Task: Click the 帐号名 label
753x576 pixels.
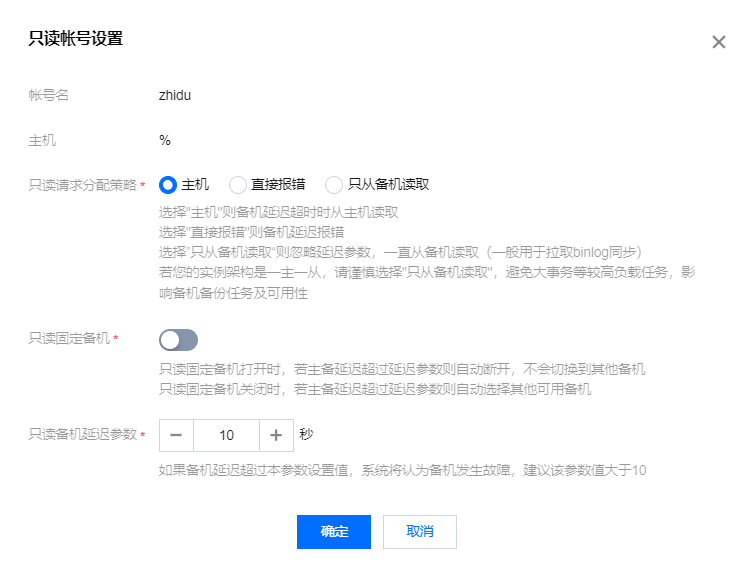Action: click(x=49, y=95)
